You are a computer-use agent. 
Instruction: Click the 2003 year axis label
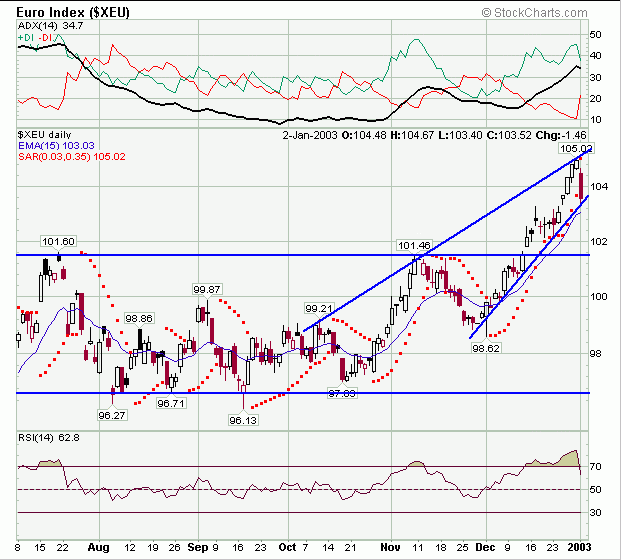pos(580,548)
